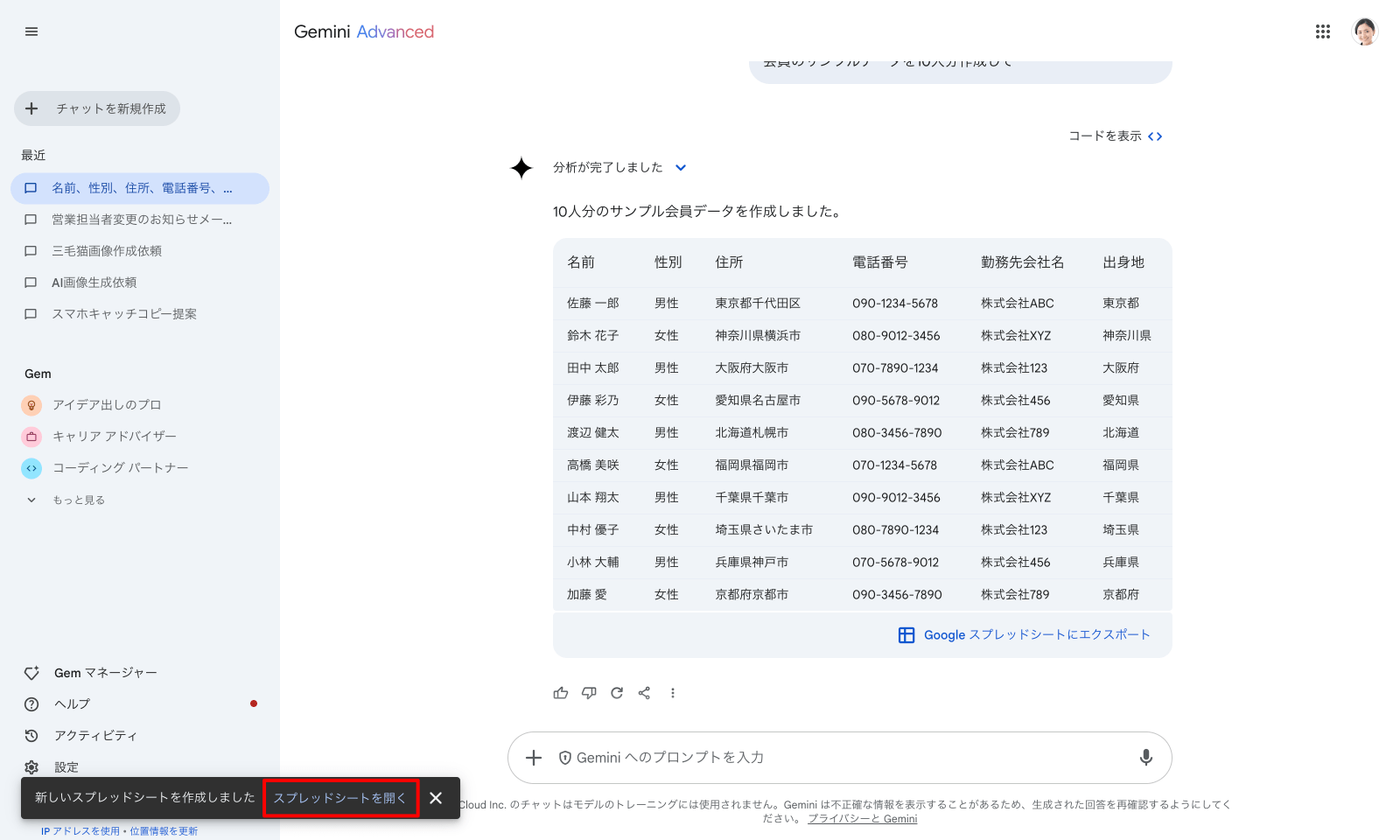Screen dimensions: 1400x840
Task: Click the Gemini sparkle icon
Action: pos(521,167)
